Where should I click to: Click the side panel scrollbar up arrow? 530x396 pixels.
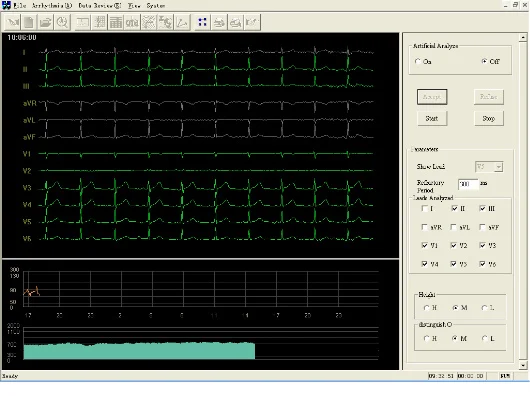click(523, 37)
